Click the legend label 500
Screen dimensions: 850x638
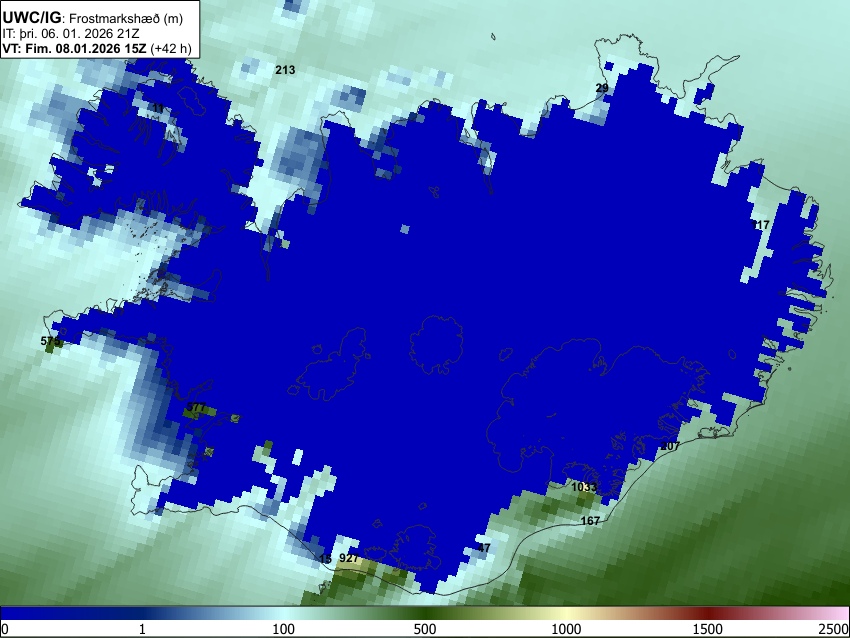pos(425,629)
